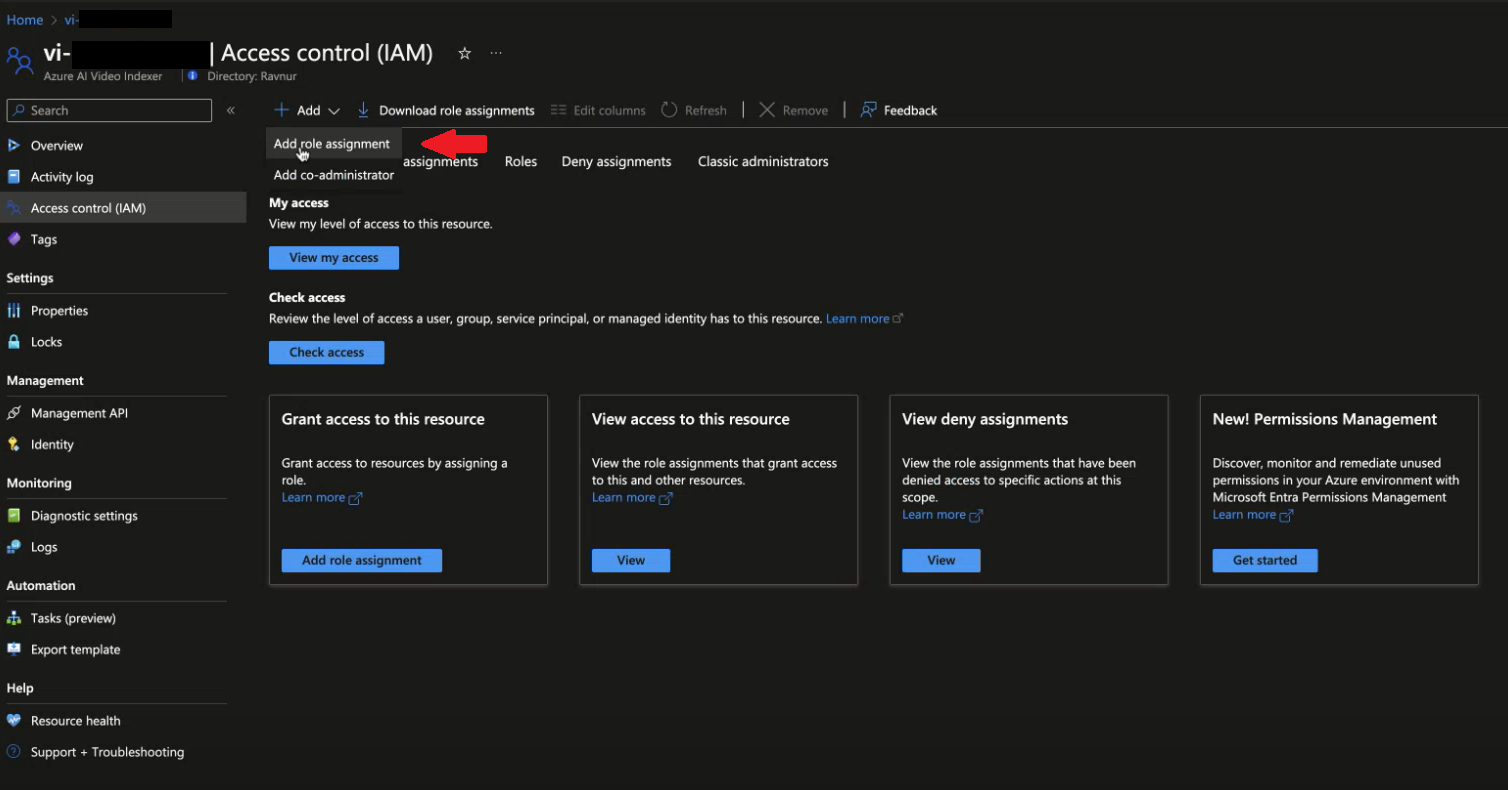The width and height of the screenshot is (1508, 790).
Task: Choose Add role assignment from dropdown
Action: [332, 144]
